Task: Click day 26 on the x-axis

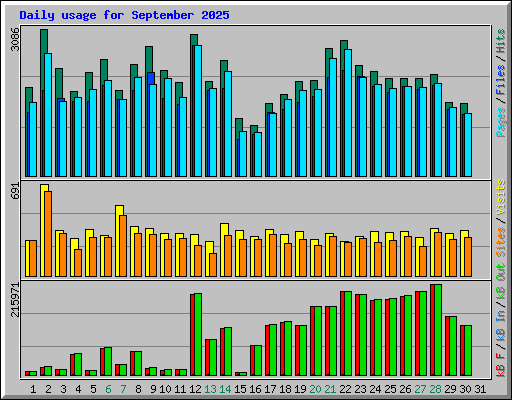Action: pos(405,389)
